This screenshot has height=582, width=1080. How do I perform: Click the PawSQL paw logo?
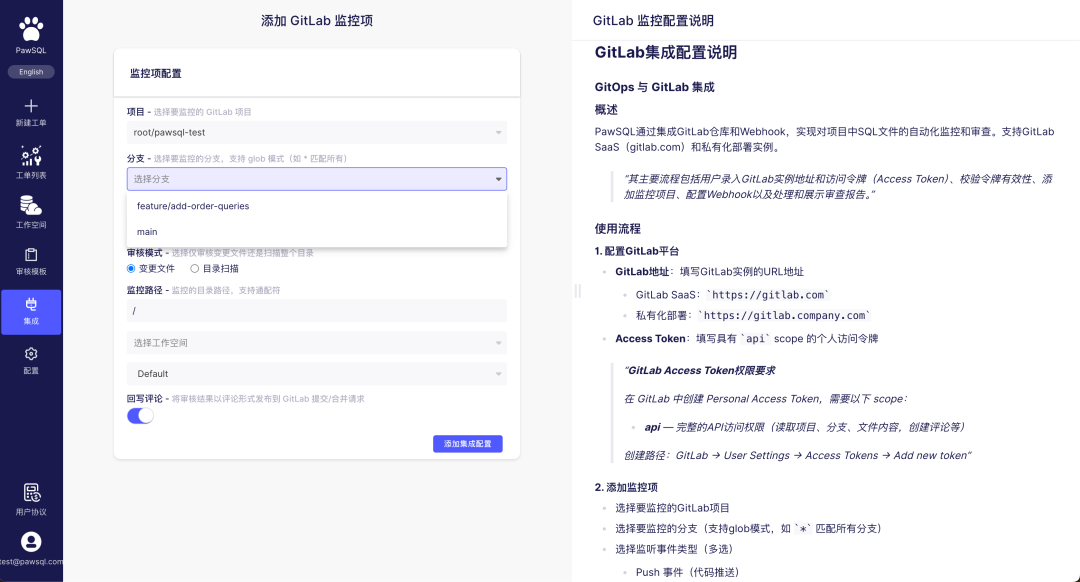click(x=31, y=30)
